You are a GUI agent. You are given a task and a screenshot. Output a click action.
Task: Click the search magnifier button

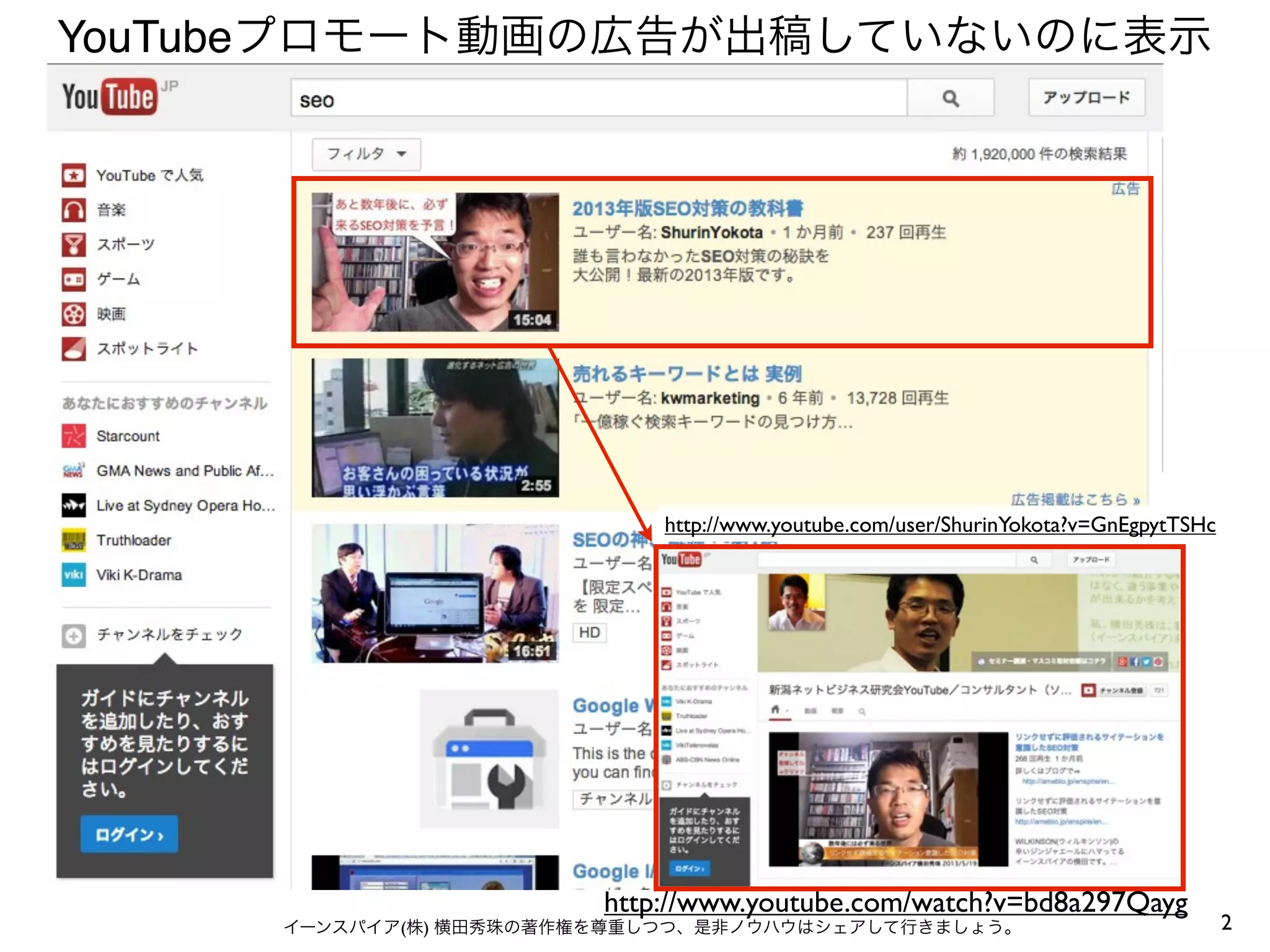[950, 98]
